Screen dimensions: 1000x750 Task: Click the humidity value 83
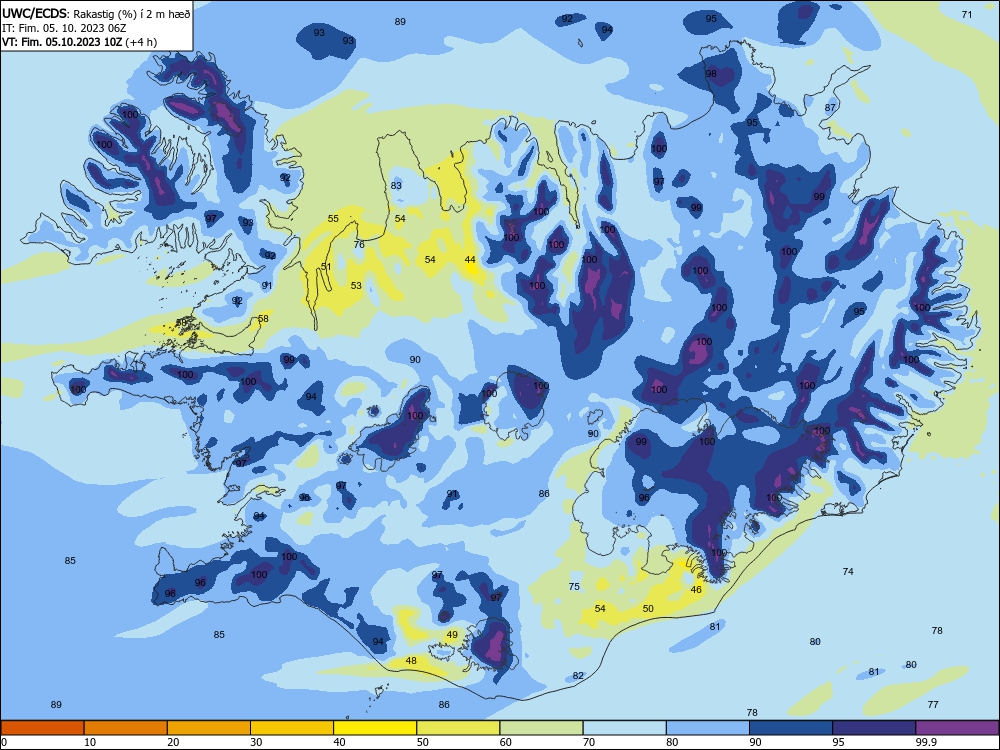click(x=396, y=186)
